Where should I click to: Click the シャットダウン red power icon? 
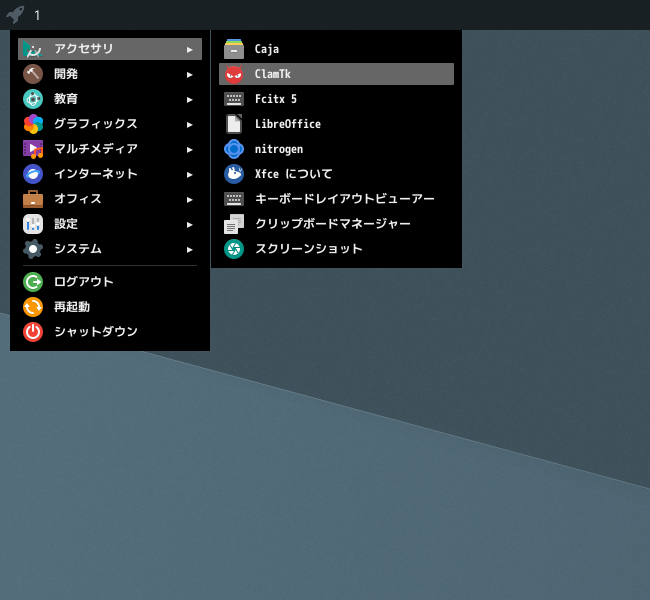[x=33, y=332]
